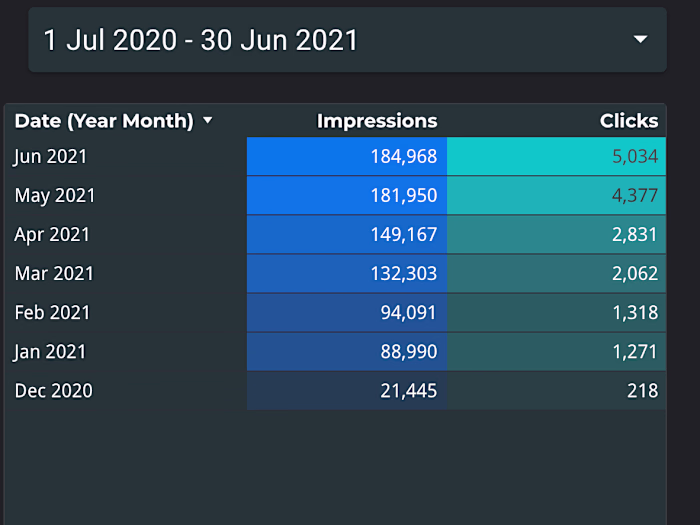700x525 pixels.
Task: Select the Jan 2021 row label
Action: [x=50, y=351]
